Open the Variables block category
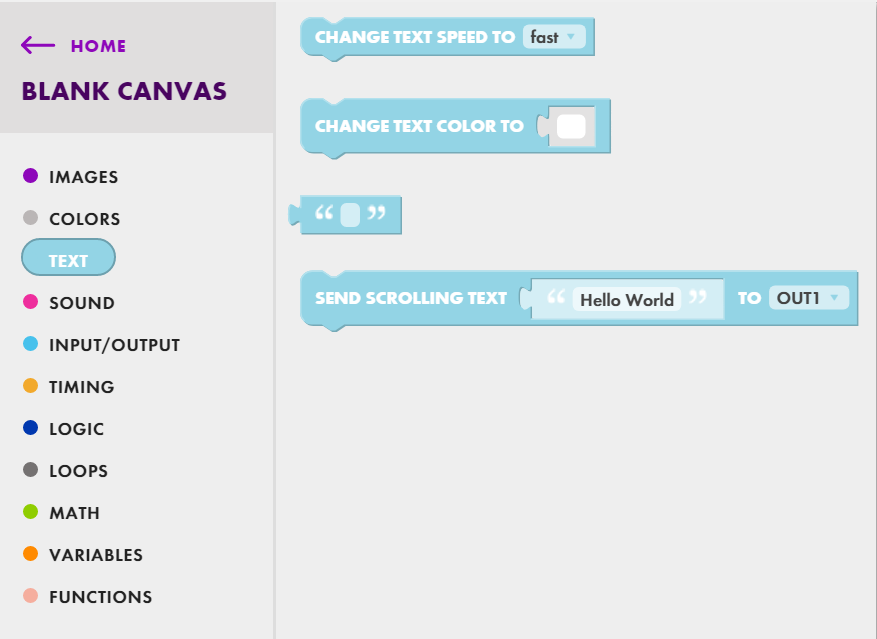This screenshot has width=877, height=639. 95,554
